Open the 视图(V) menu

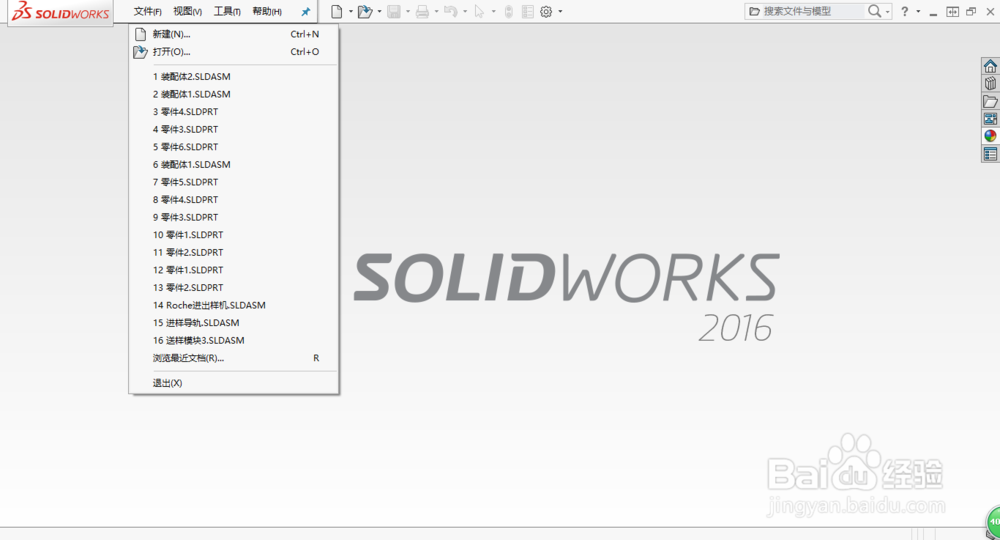(x=188, y=11)
